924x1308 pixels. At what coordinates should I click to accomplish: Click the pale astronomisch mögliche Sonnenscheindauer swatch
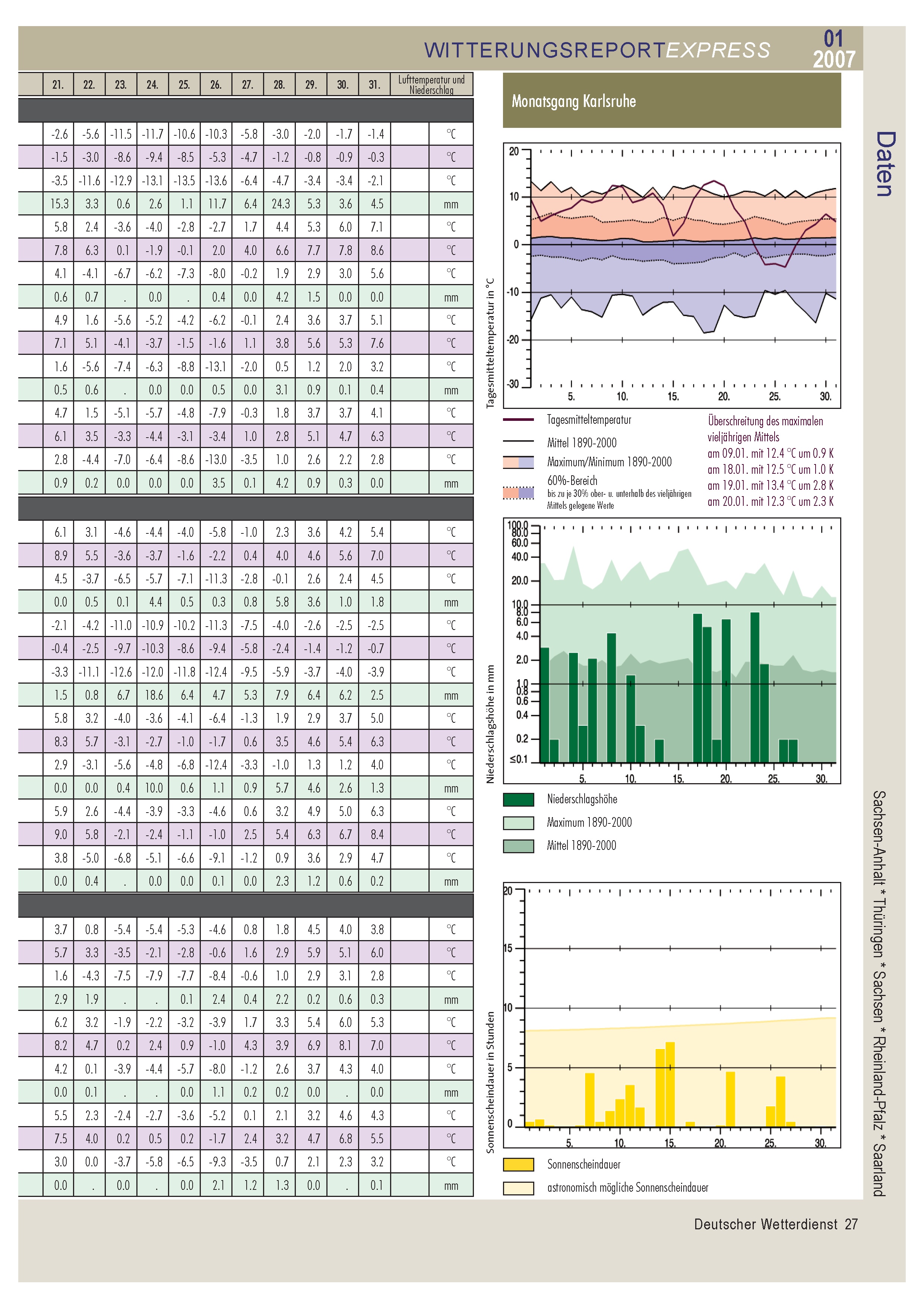pyautogui.click(x=518, y=1188)
